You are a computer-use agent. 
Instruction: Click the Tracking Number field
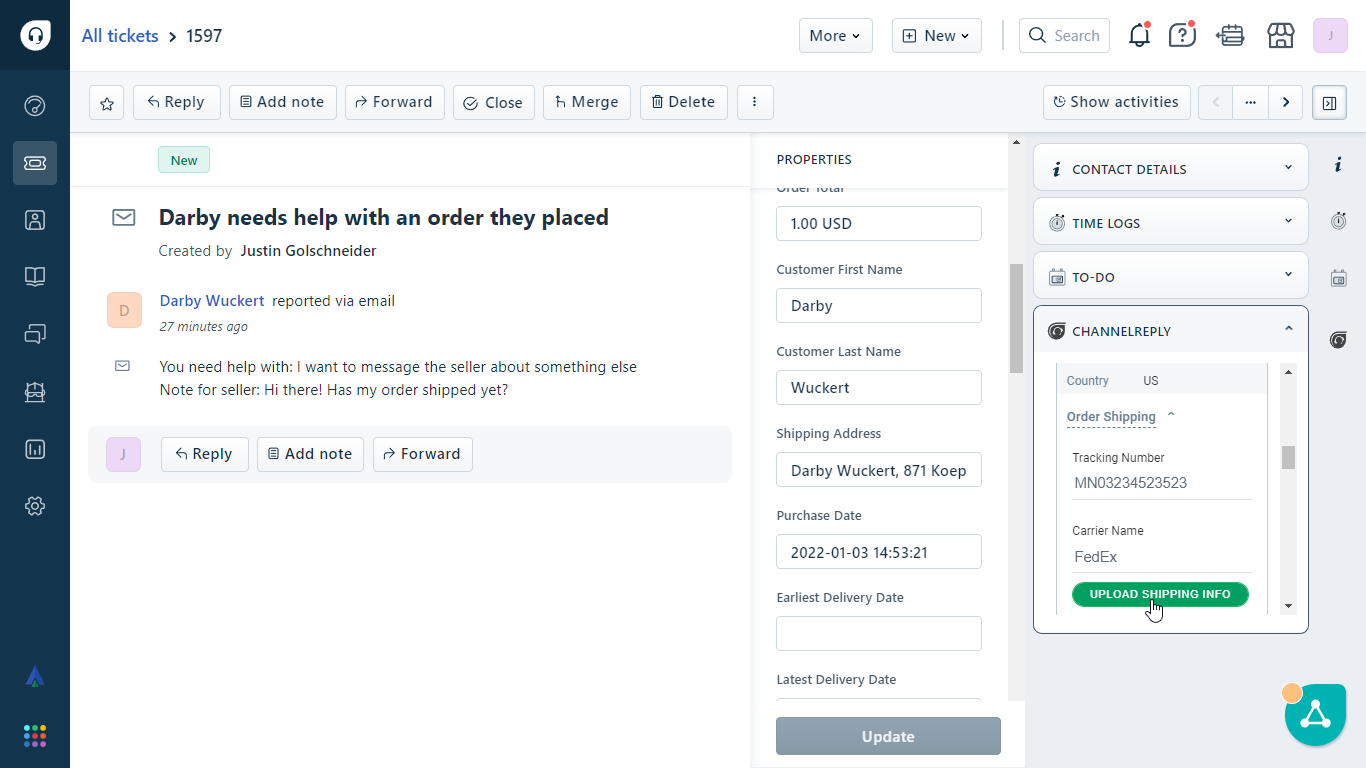pos(1162,483)
